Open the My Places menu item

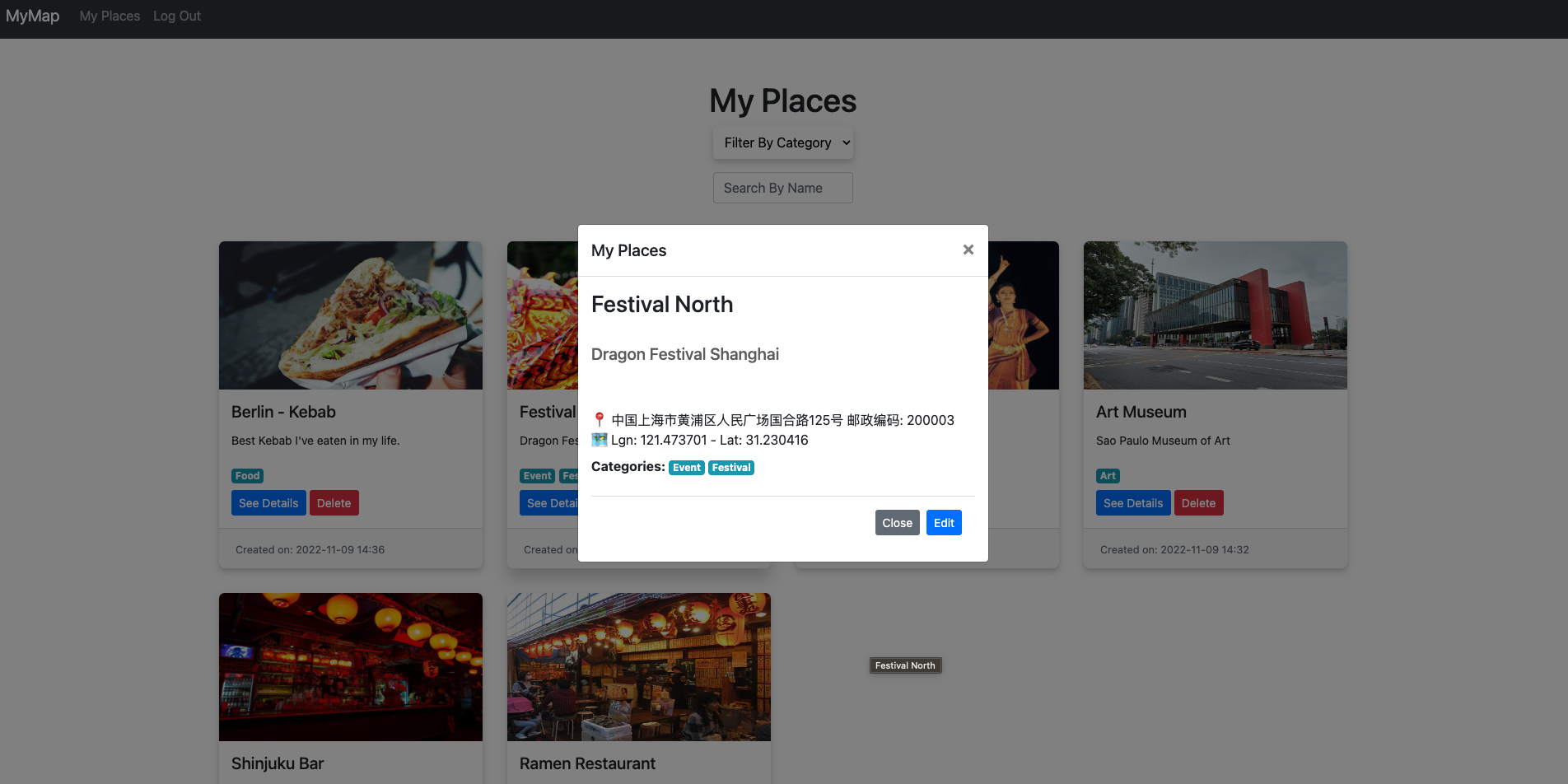click(x=109, y=16)
